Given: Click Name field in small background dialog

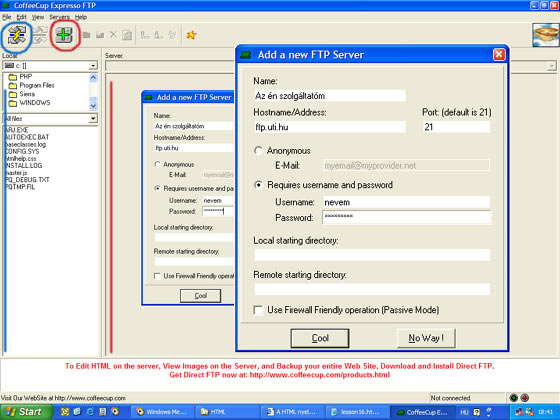Looking at the screenshot, I should (194, 126).
